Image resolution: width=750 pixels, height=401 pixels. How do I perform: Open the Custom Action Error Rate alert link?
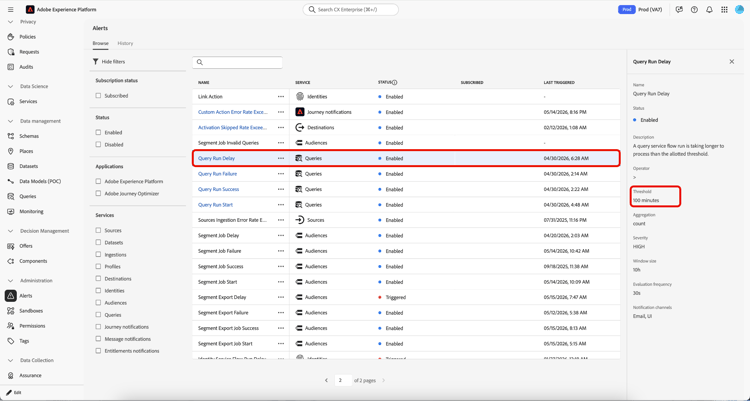pos(233,112)
